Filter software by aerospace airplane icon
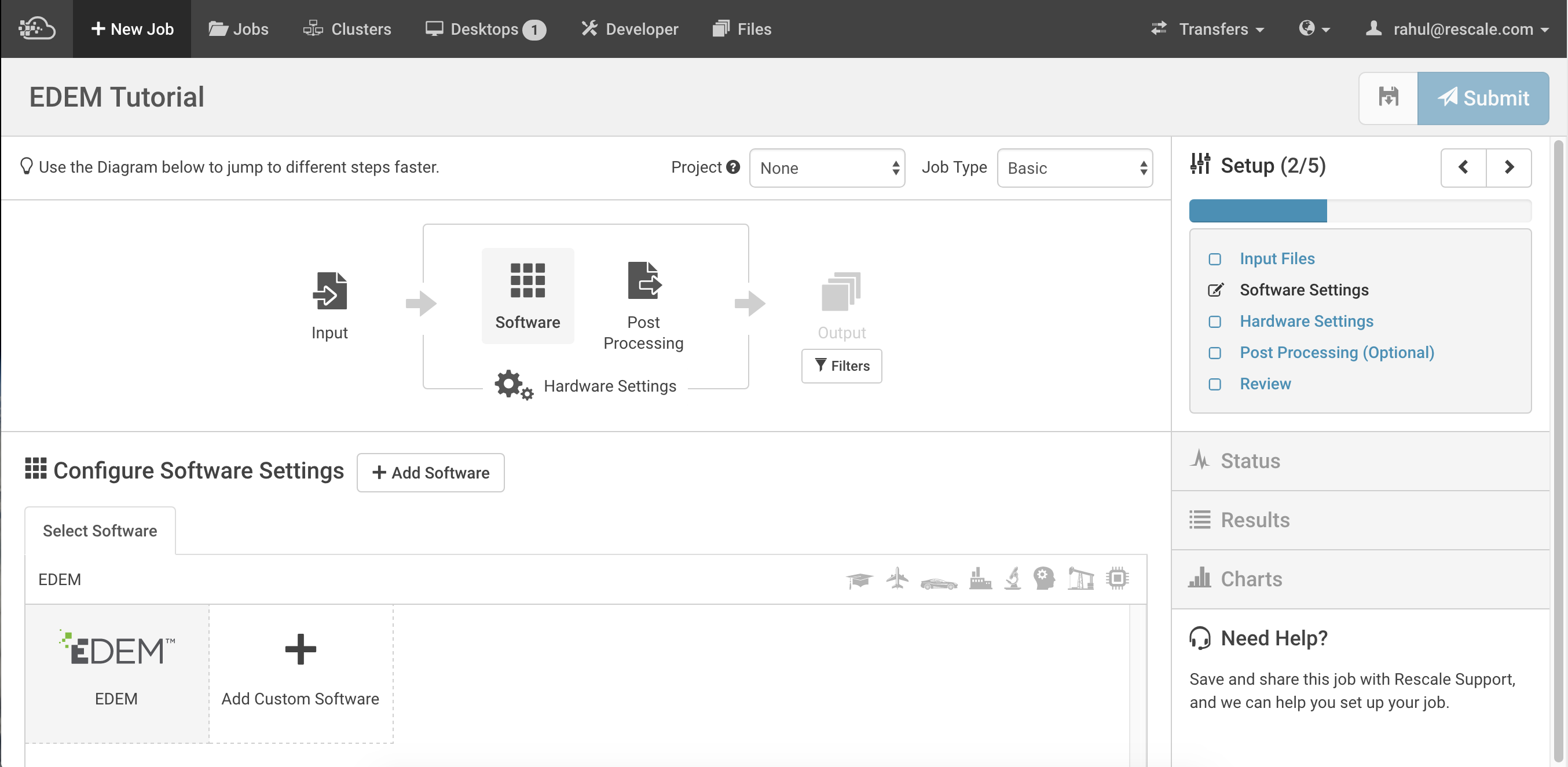1568x767 pixels. coord(897,578)
